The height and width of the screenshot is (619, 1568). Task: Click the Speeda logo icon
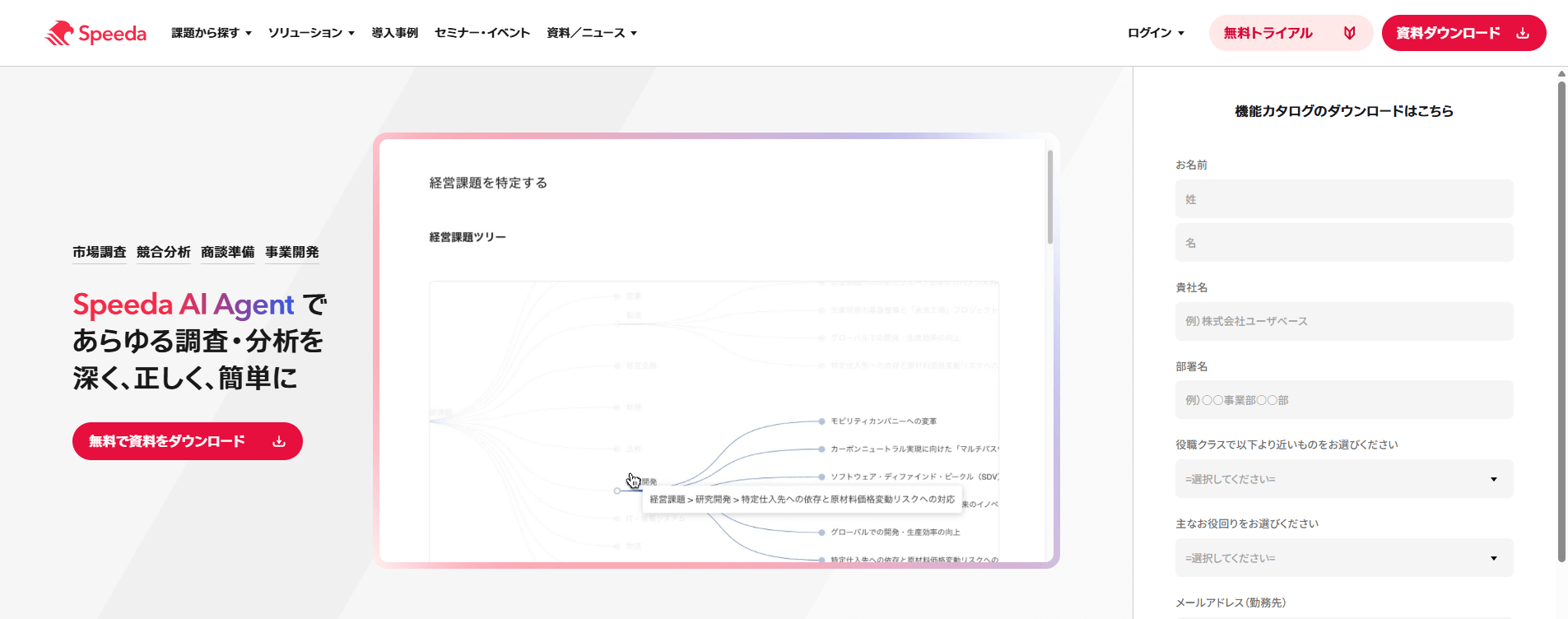click(x=59, y=33)
